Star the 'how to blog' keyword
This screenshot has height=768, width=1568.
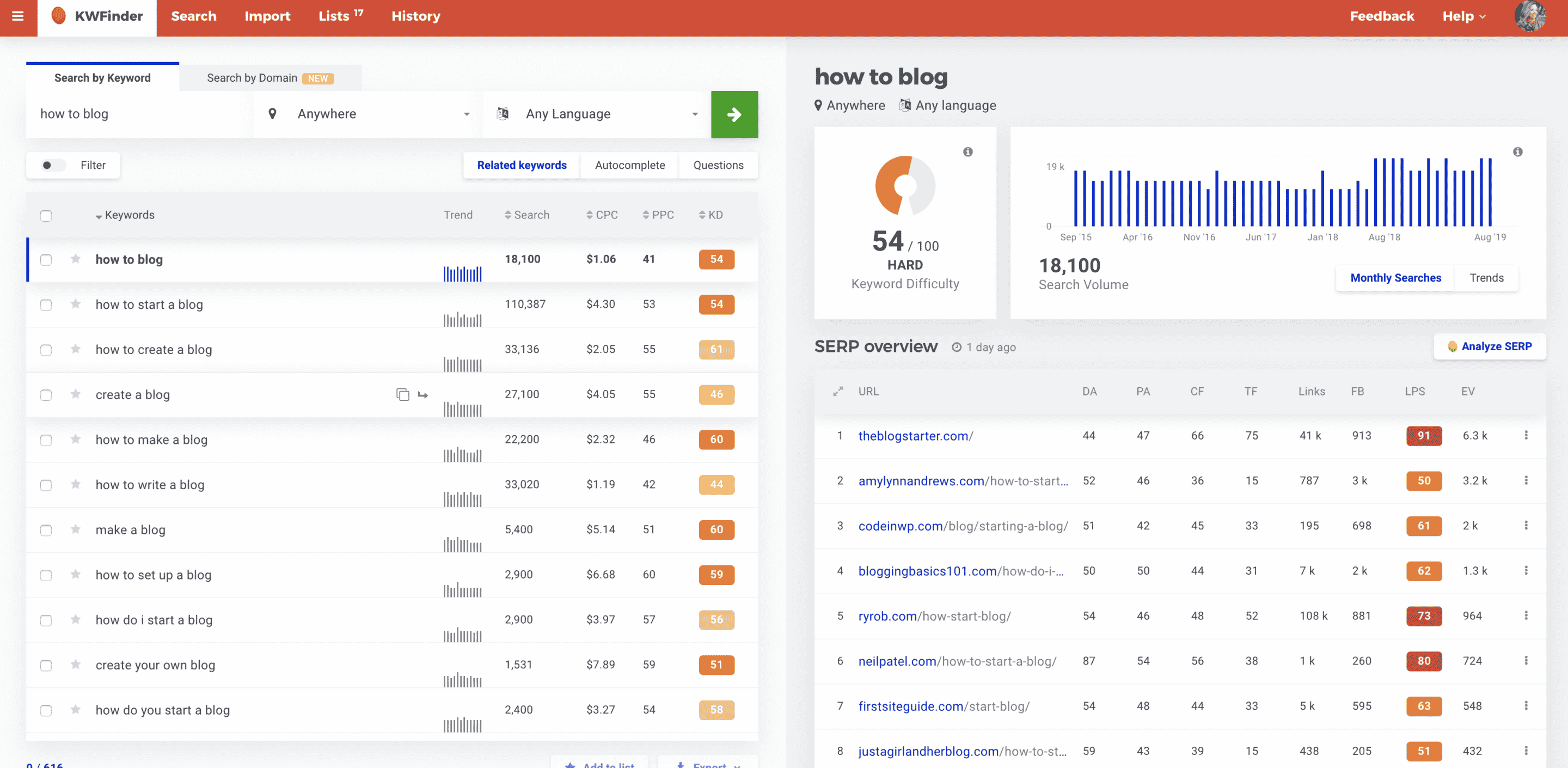(x=76, y=259)
